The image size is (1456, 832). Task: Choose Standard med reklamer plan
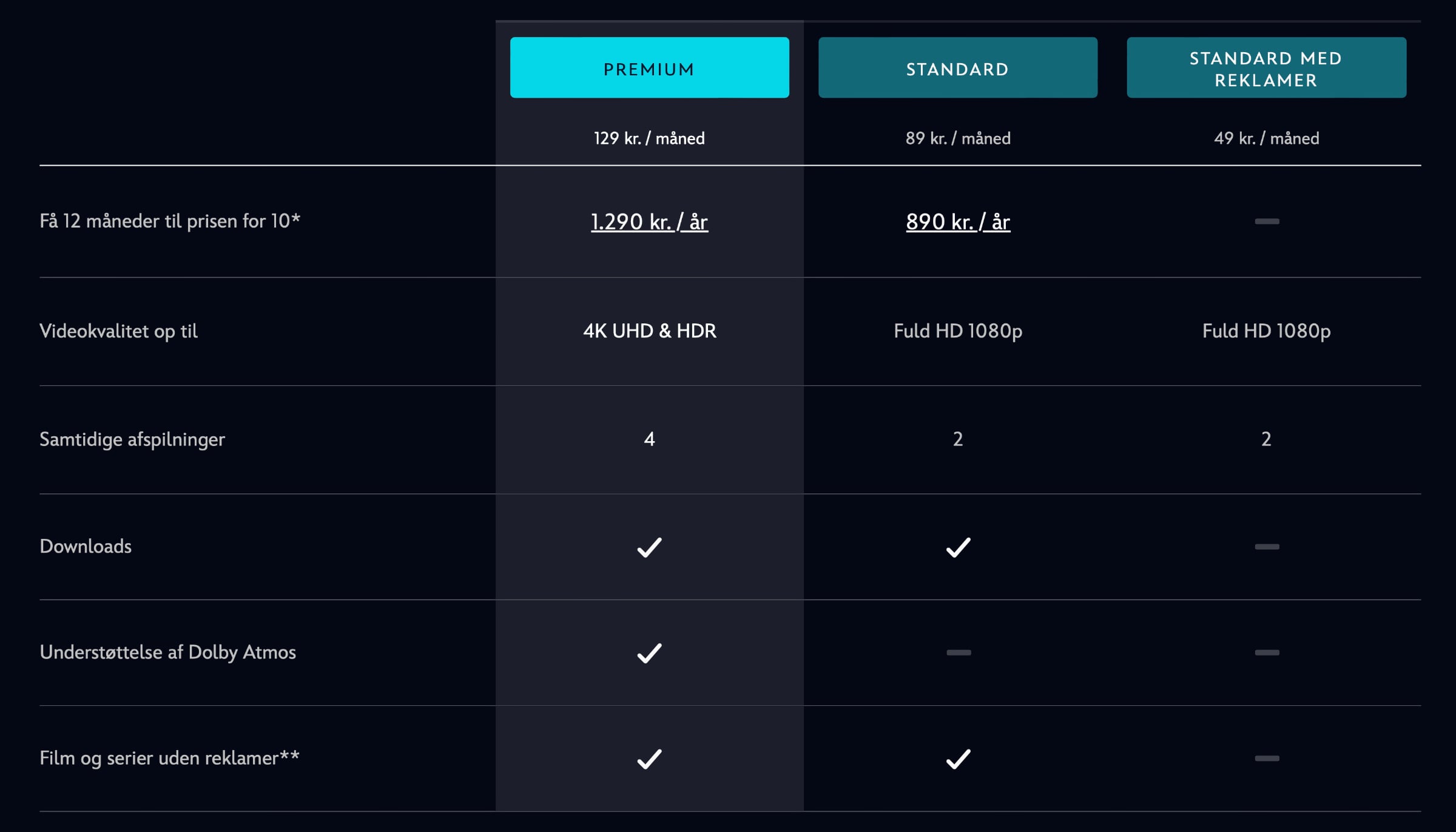tap(1266, 67)
